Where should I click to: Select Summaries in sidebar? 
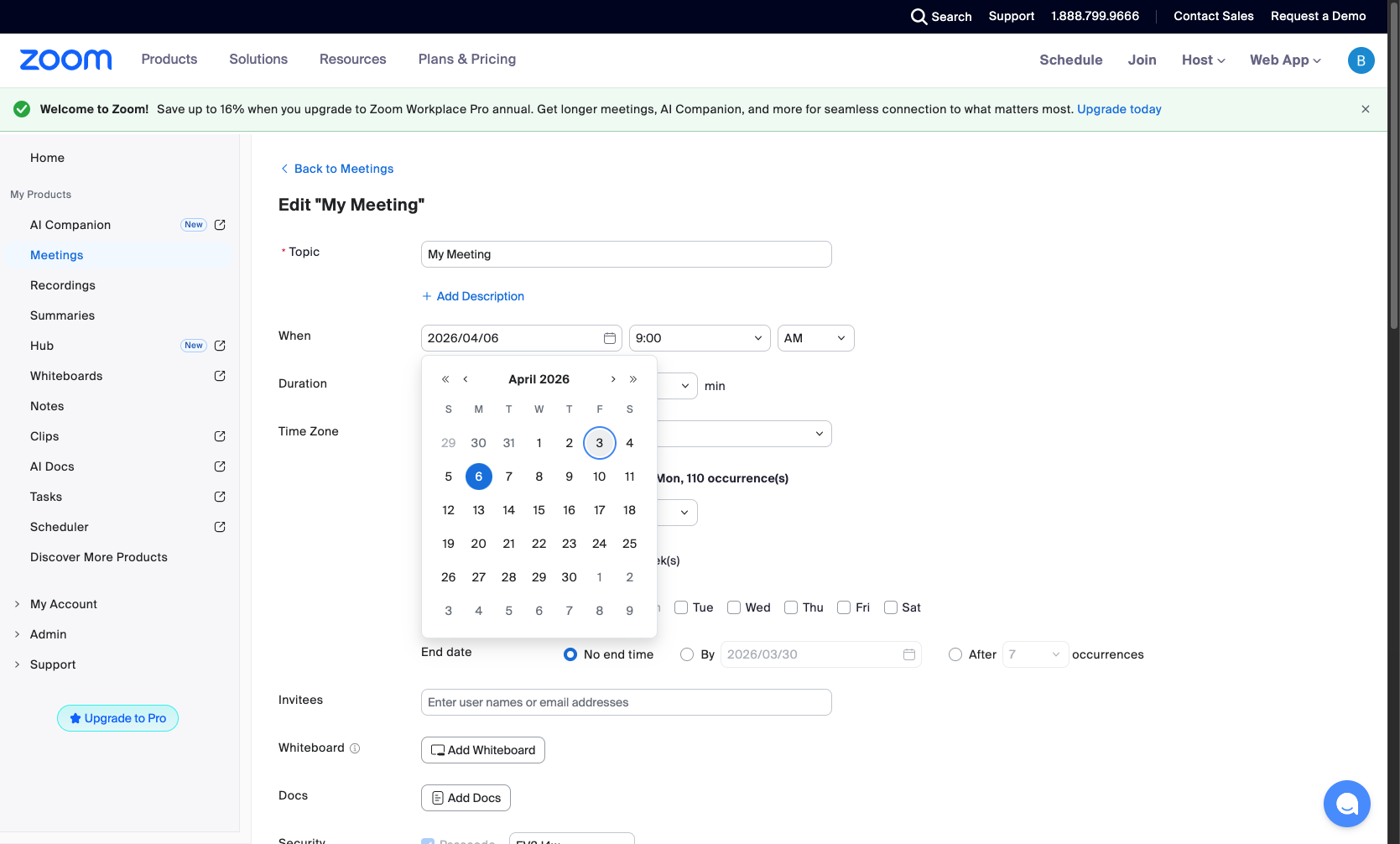point(63,315)
